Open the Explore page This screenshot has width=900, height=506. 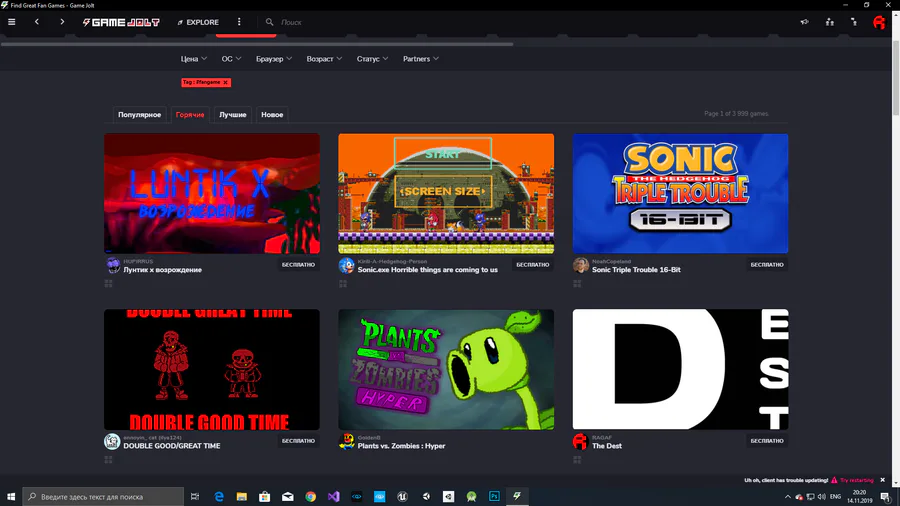coord(198,22)
